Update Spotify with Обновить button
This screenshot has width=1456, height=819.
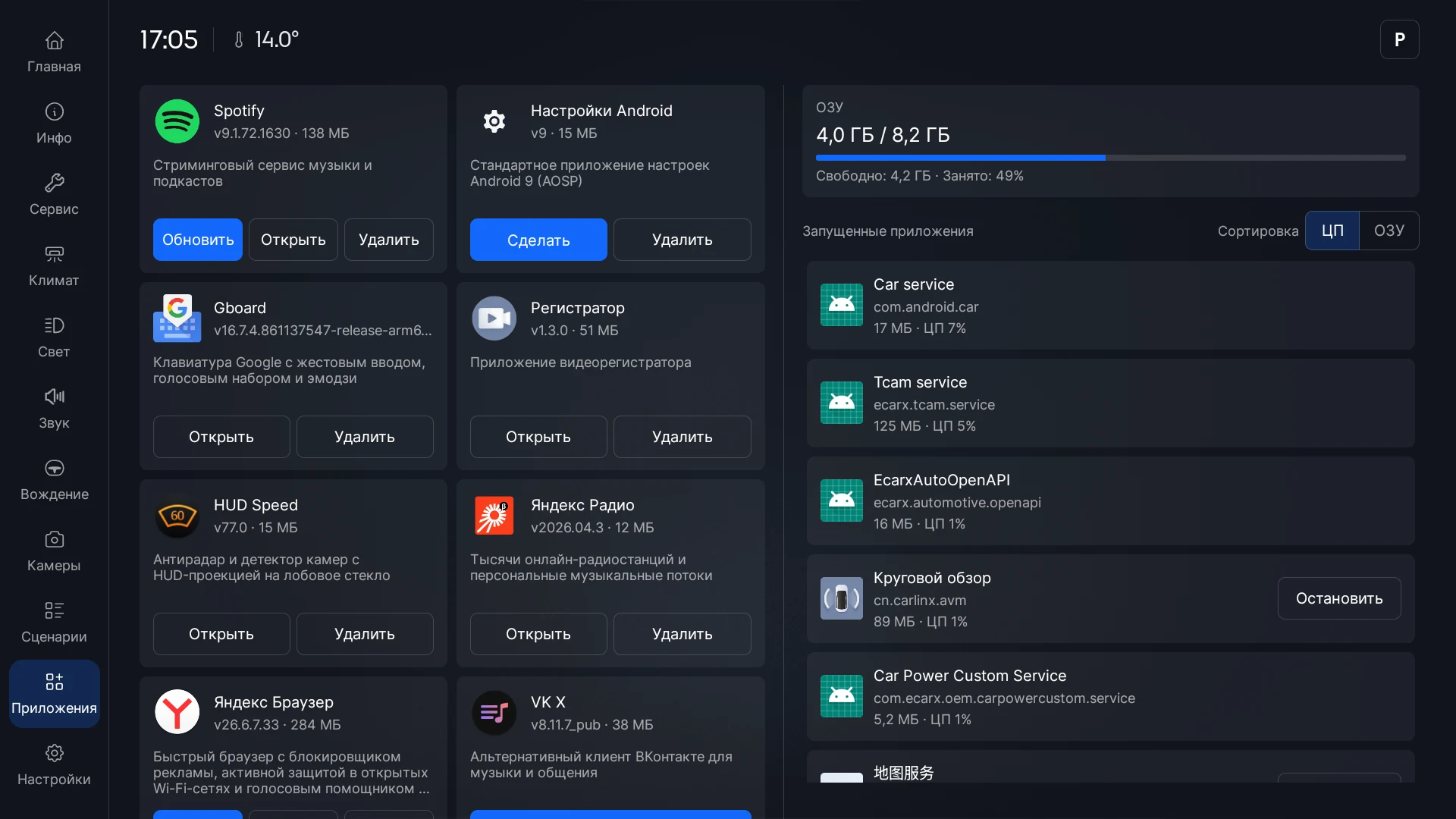tap(198, 240)
